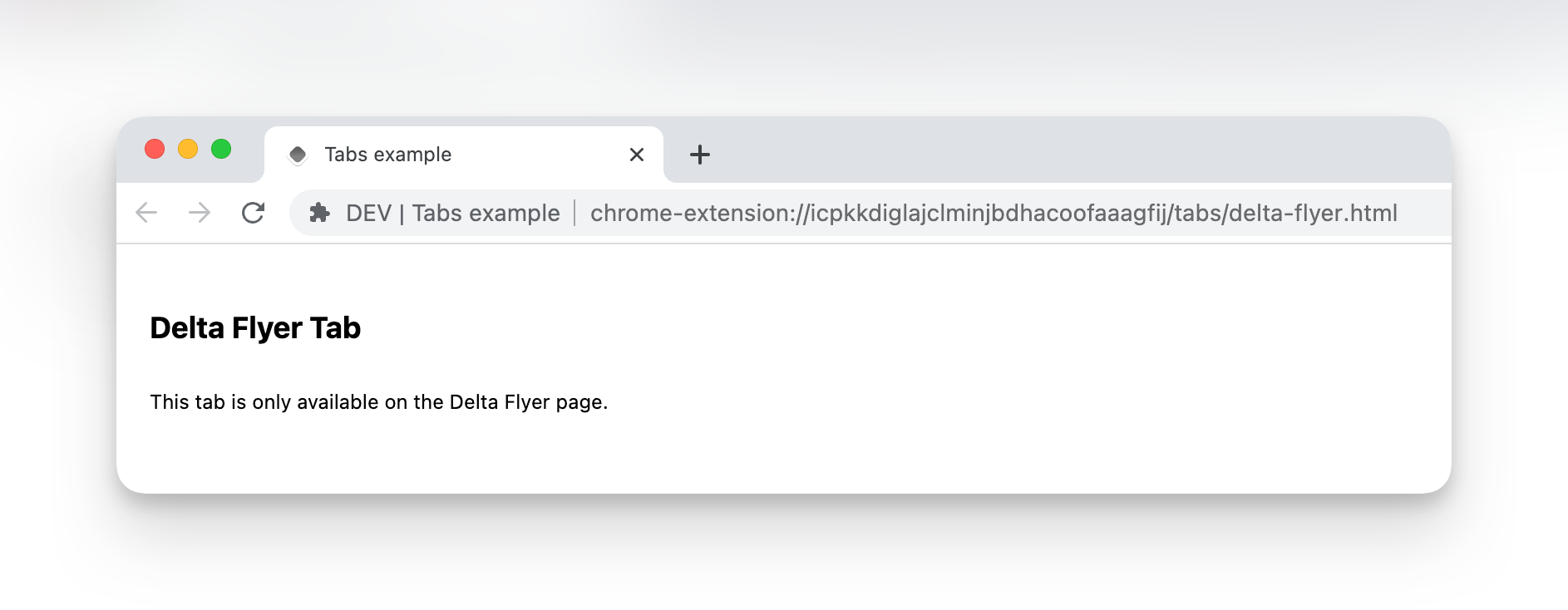Click the DEV | Tabs example label
Screen dimensions: 1568x610
pyautogui.click(x=453, y=213)
